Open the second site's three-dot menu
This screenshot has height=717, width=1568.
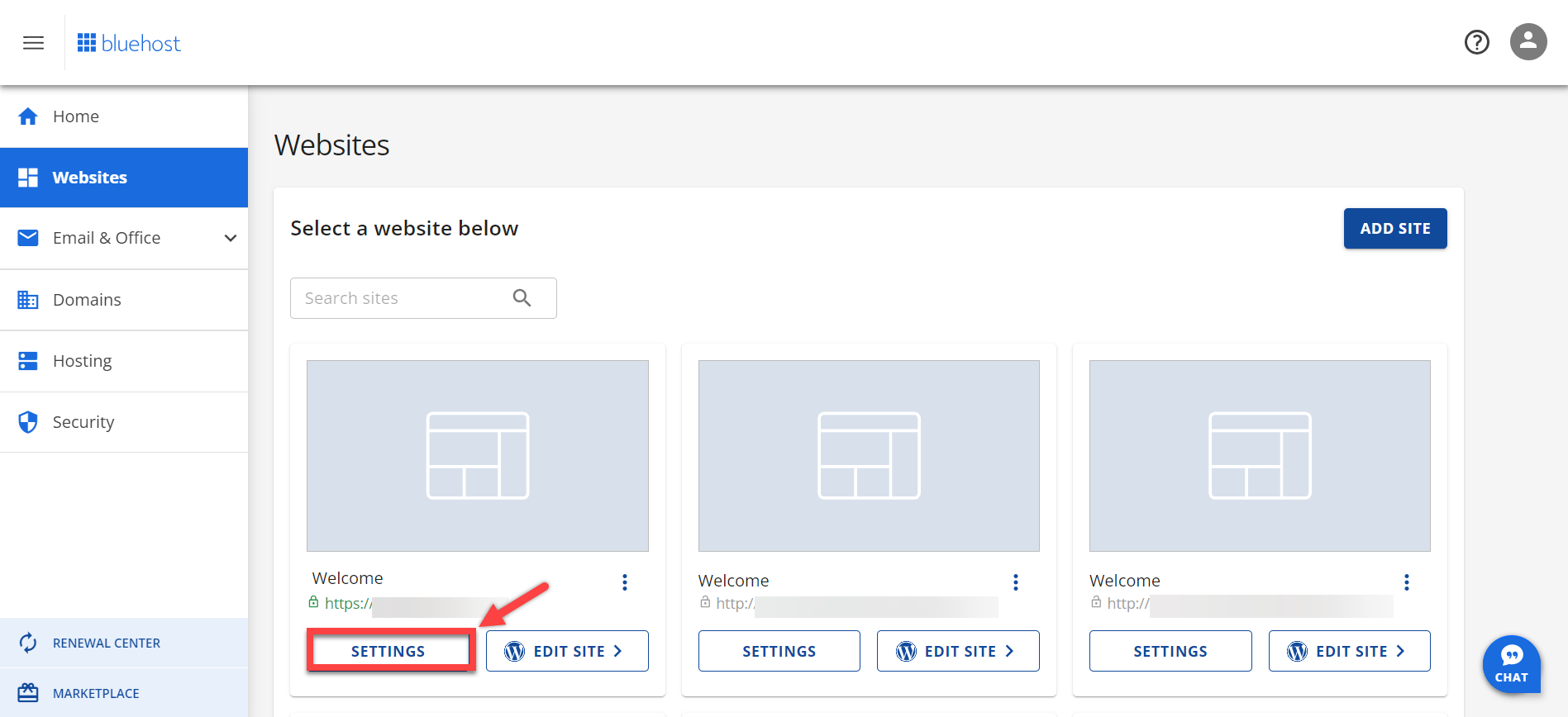1016,582
